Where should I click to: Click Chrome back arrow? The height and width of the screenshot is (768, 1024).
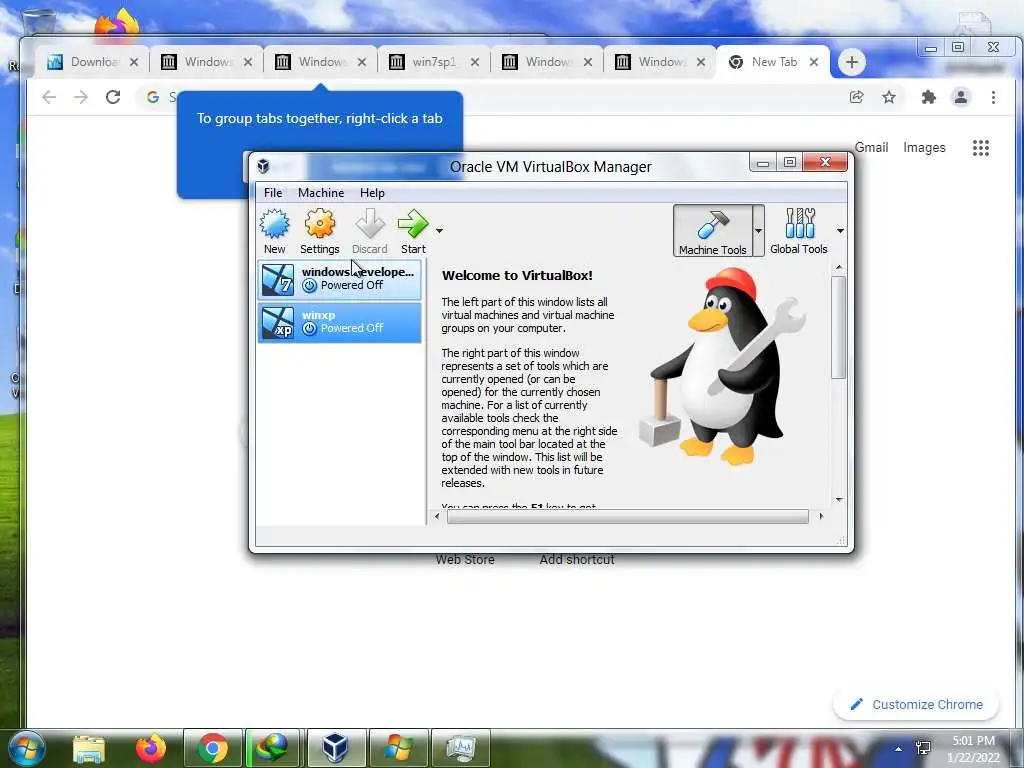pos(49,97)
